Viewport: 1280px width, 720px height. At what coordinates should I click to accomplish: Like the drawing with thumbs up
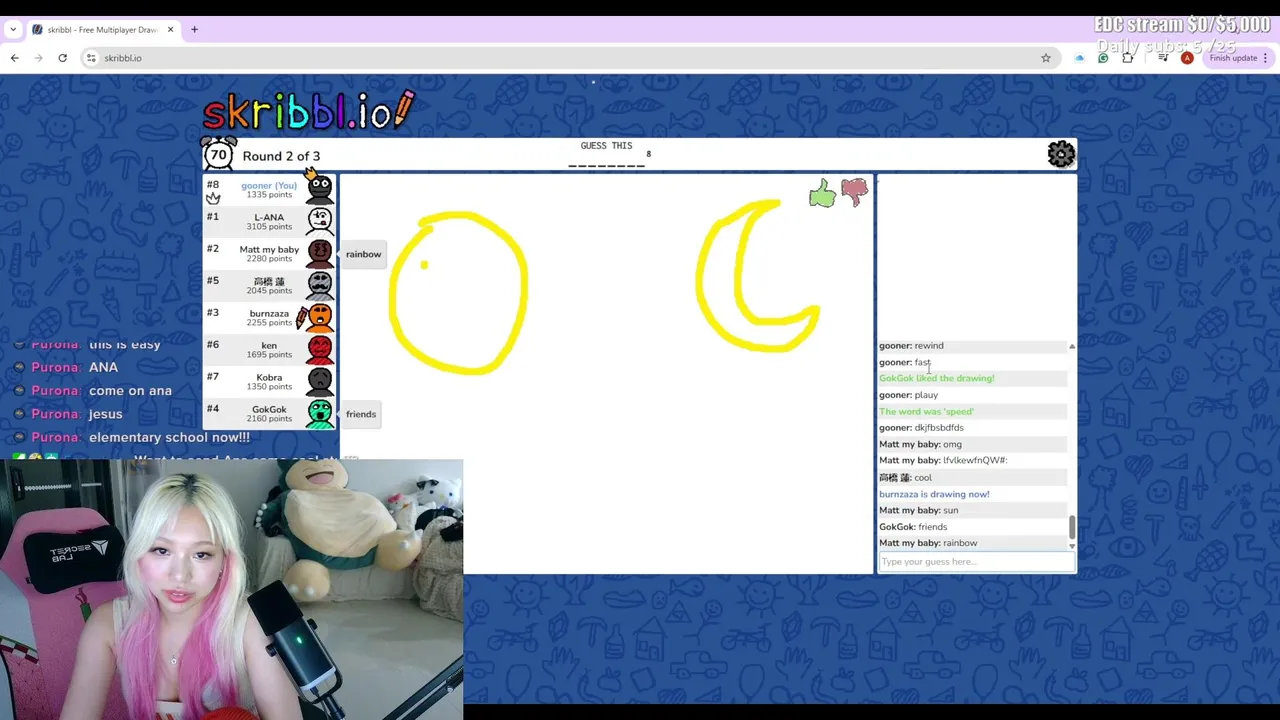pos(822,194)
